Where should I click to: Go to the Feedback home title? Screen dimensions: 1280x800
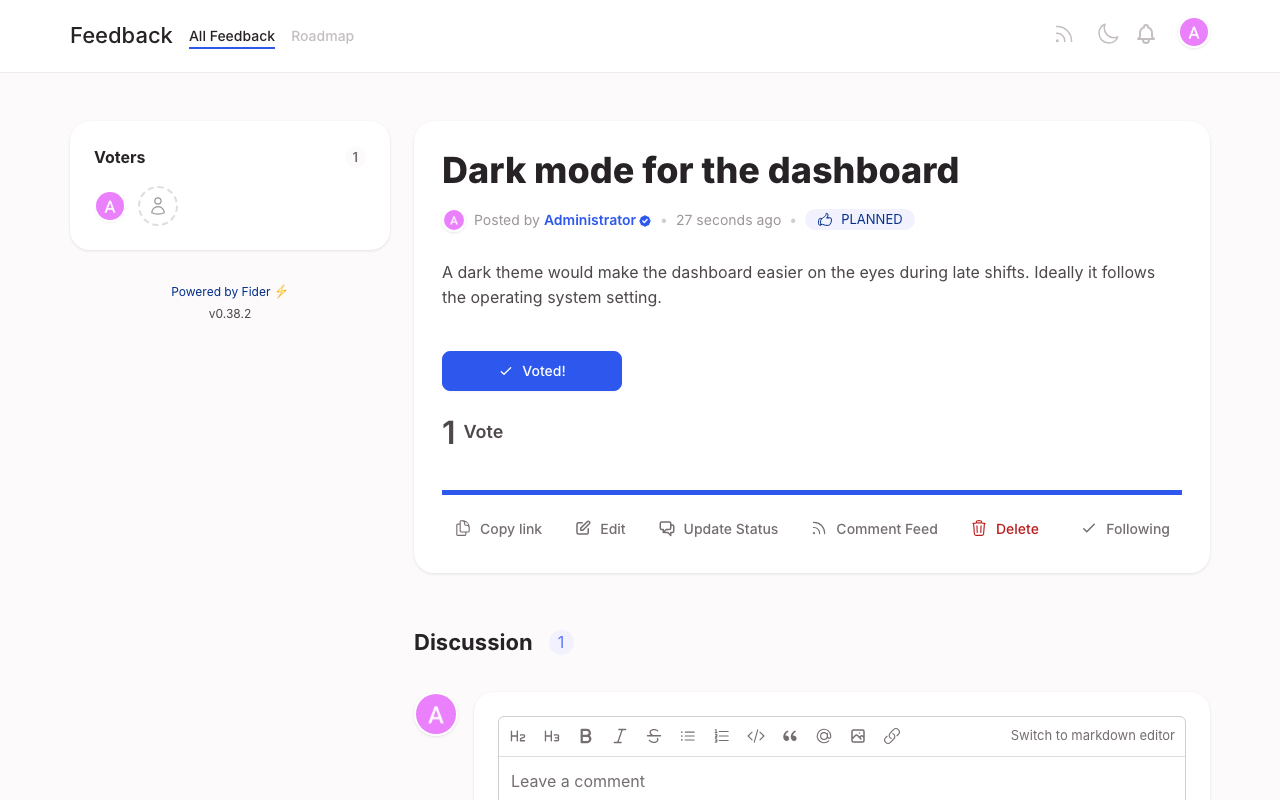tap(121, 35)
